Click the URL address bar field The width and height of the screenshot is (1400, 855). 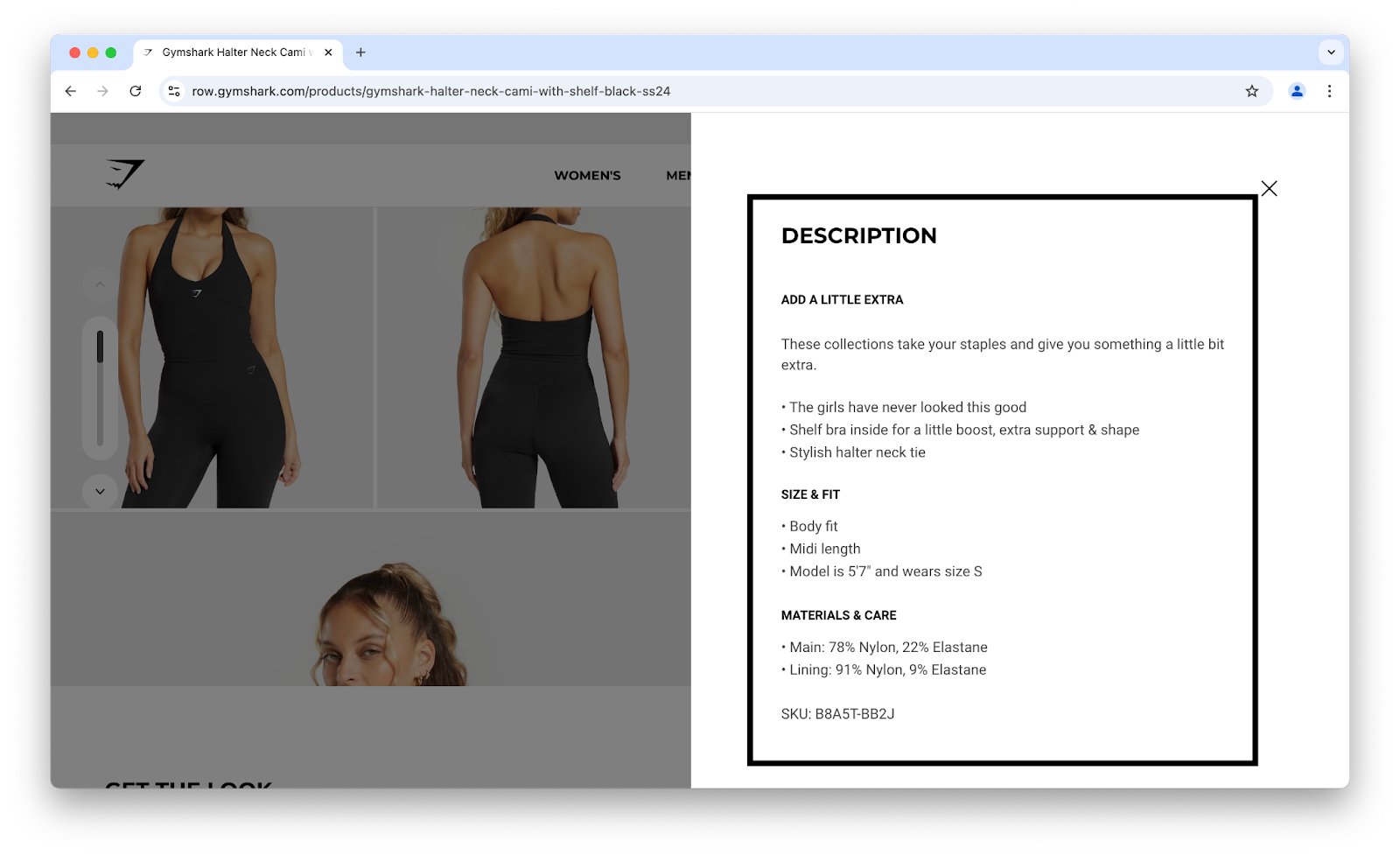pyautogui.click(x=709, y=91)
